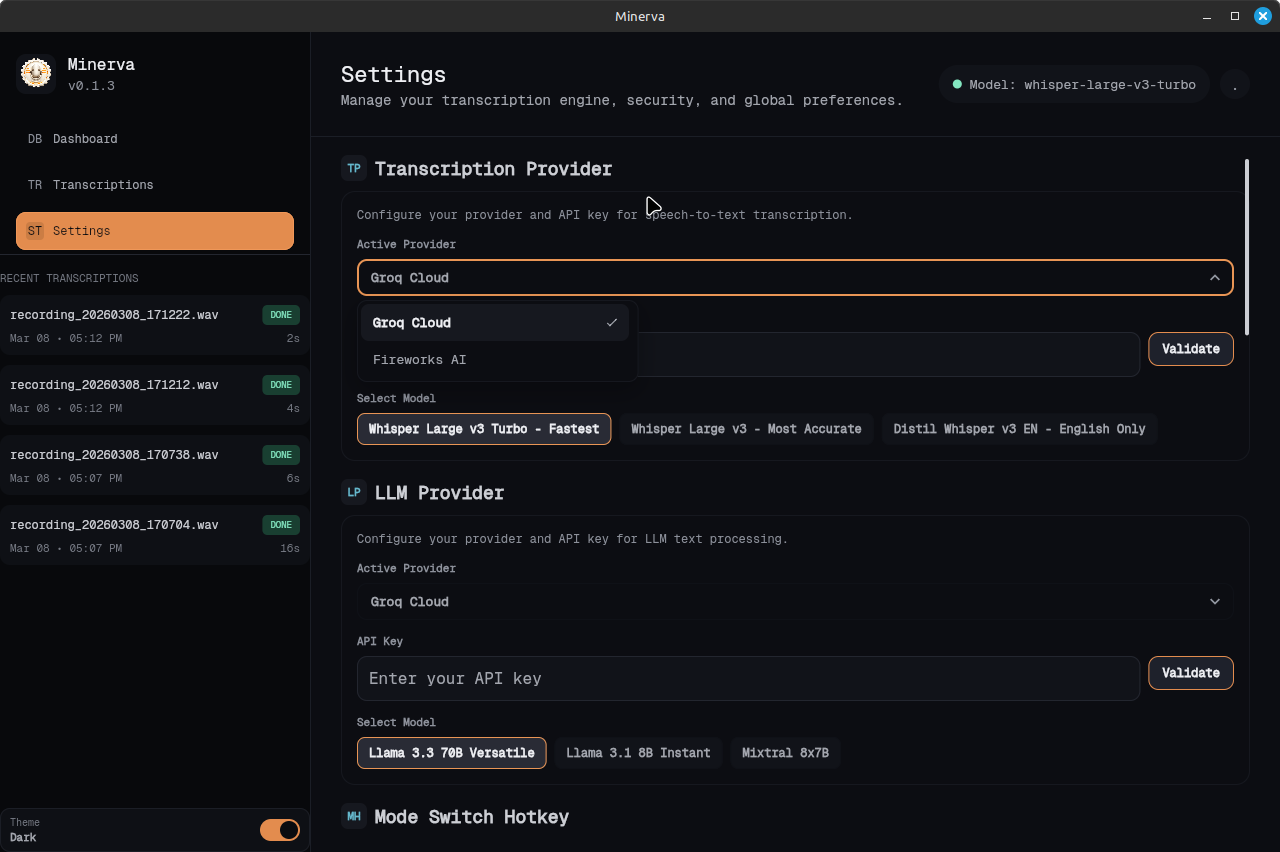The width and height of the screenshot is (1280, 852).
Task: Click the LP LLM Provider section icon
Action: pos(354,492)
